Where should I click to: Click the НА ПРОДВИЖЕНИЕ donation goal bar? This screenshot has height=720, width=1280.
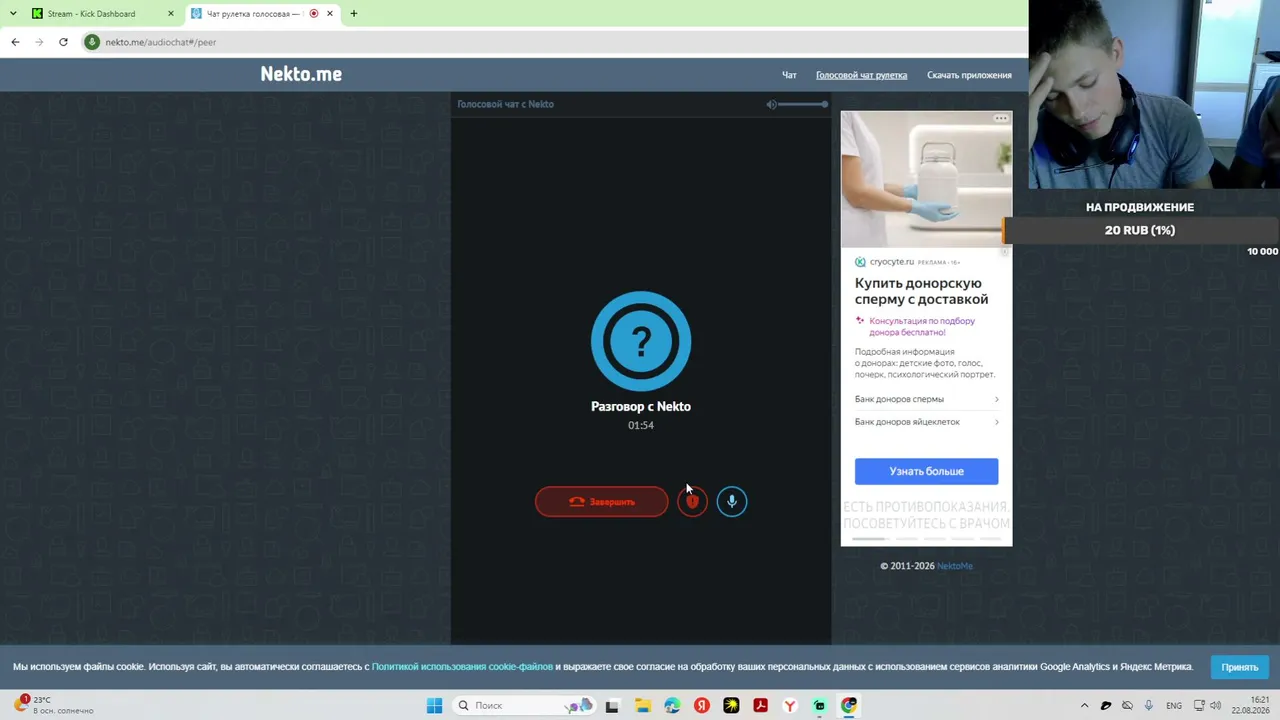click(1140, 230)
